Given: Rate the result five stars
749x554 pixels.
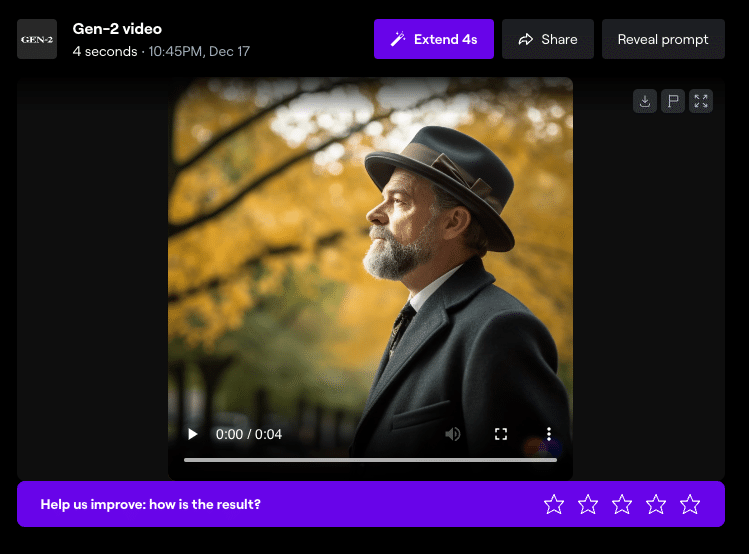Looking at the screenshot, I should tap(690, 504).
